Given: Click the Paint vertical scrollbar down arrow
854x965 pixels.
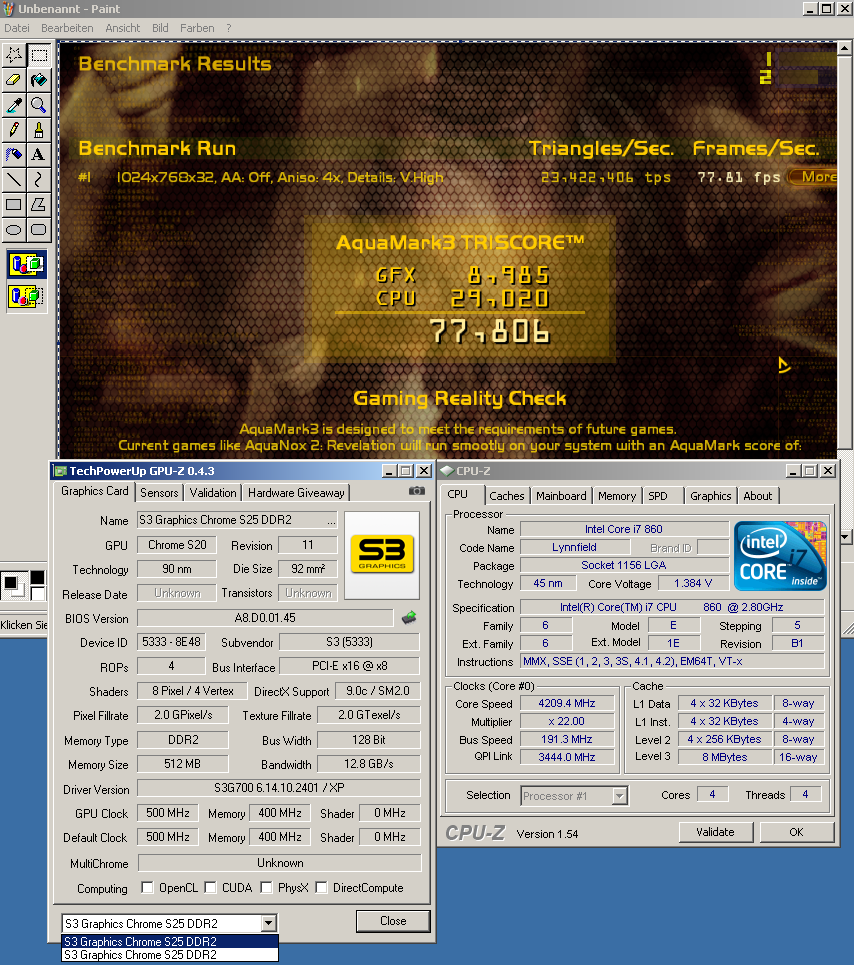Looking at the screenshot, I should [x=845, y=537].
